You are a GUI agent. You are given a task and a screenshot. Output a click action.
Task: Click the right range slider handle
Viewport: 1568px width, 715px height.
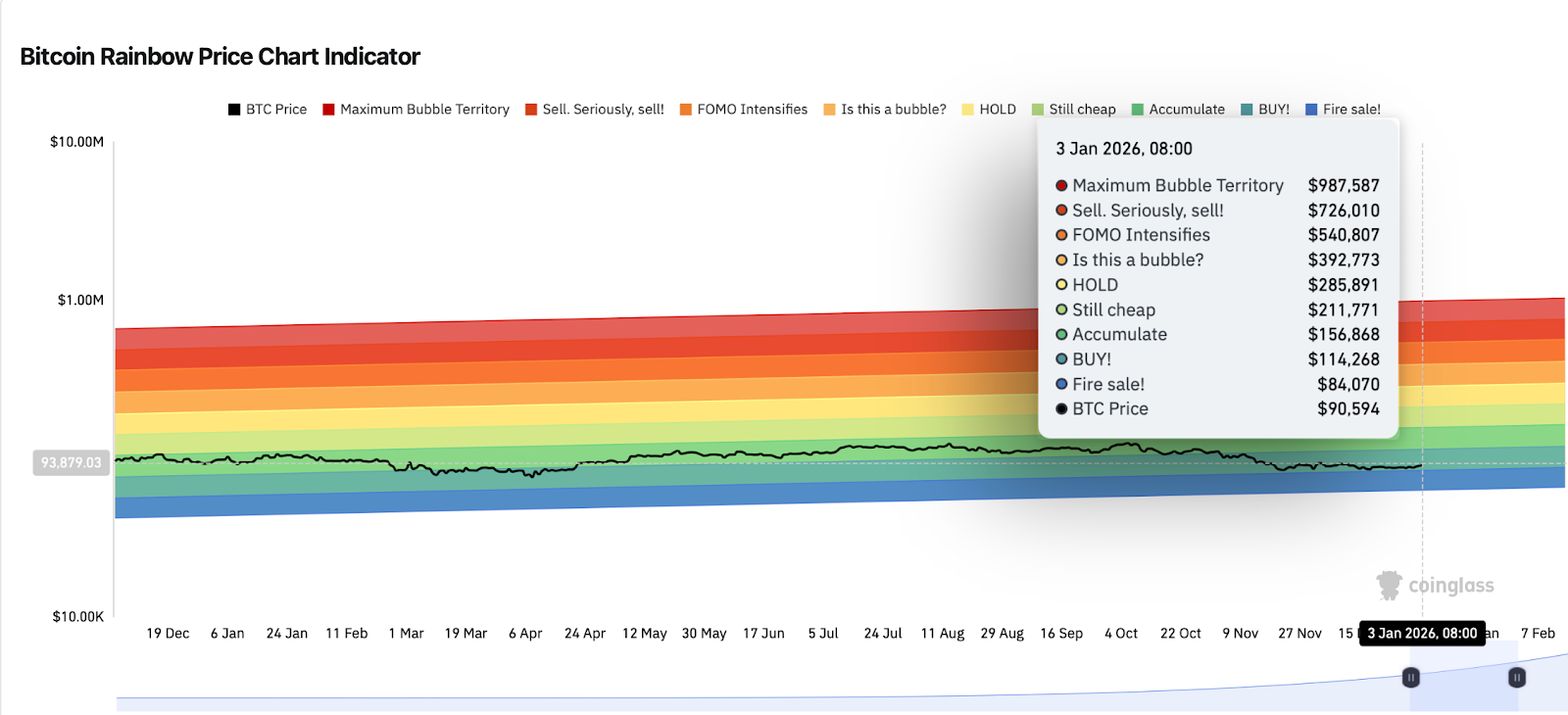click(x=1517, y=677)
